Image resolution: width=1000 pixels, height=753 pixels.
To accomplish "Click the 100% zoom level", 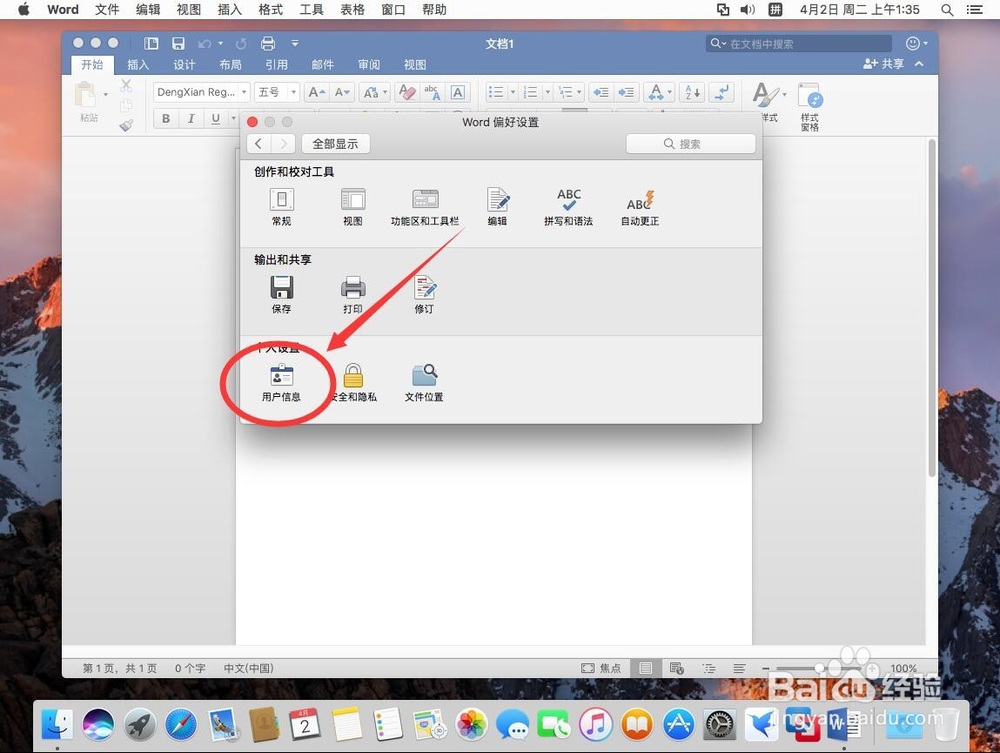I will pos(904,668).
